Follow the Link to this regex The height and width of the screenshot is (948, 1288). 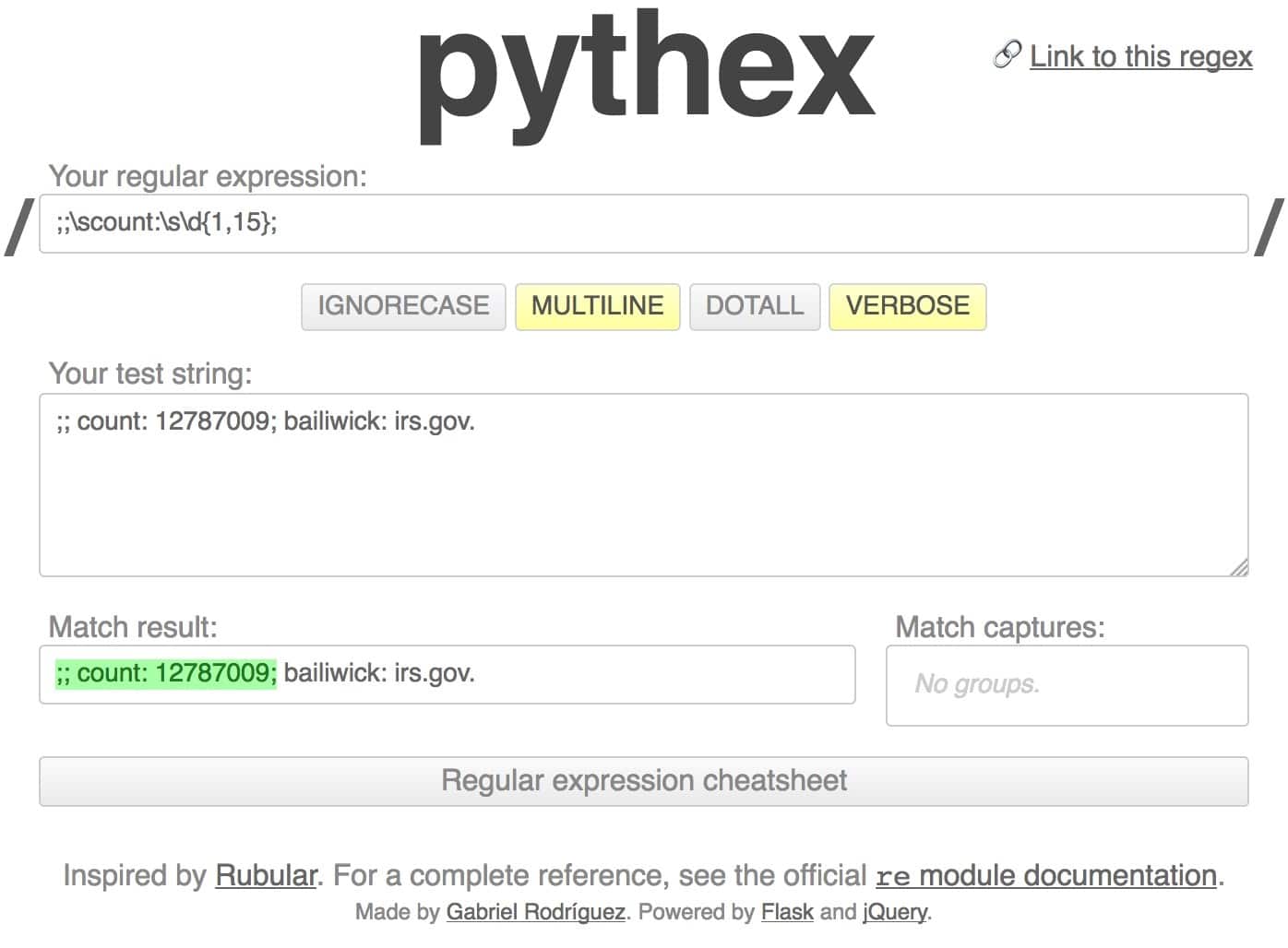[x=1141, y=56]
